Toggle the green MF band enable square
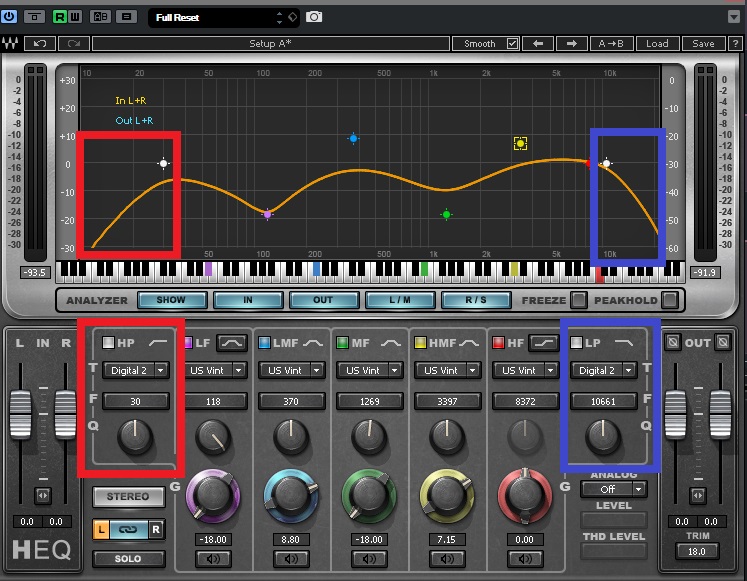The width and height of the screenshot is (747, 581). tap(342, 342)
